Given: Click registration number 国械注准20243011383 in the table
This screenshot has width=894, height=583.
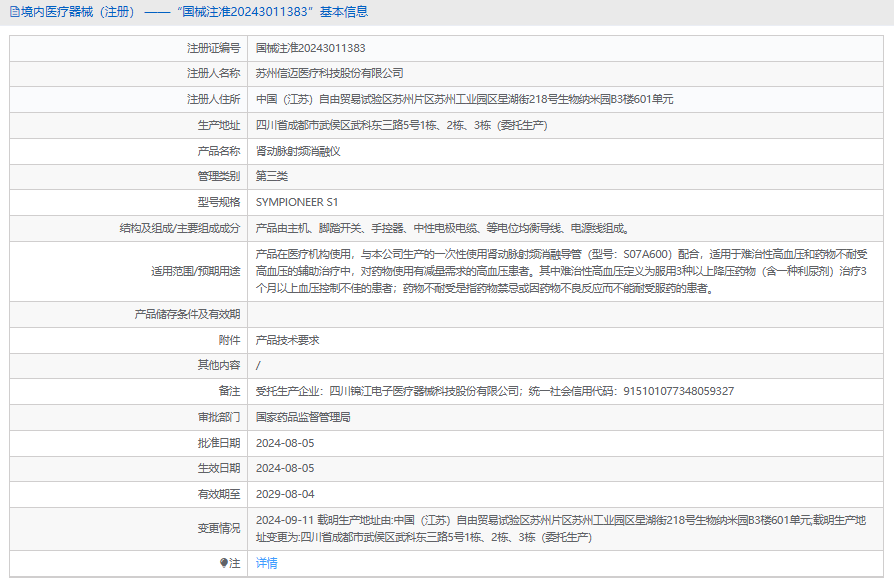Looking at the screenshot, I should click(310, 47).
